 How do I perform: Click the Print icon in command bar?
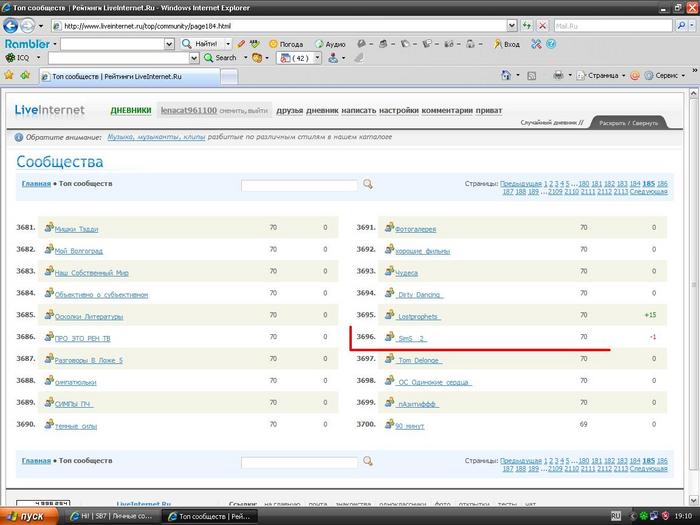pyautogui.click(x=558, y=75)
